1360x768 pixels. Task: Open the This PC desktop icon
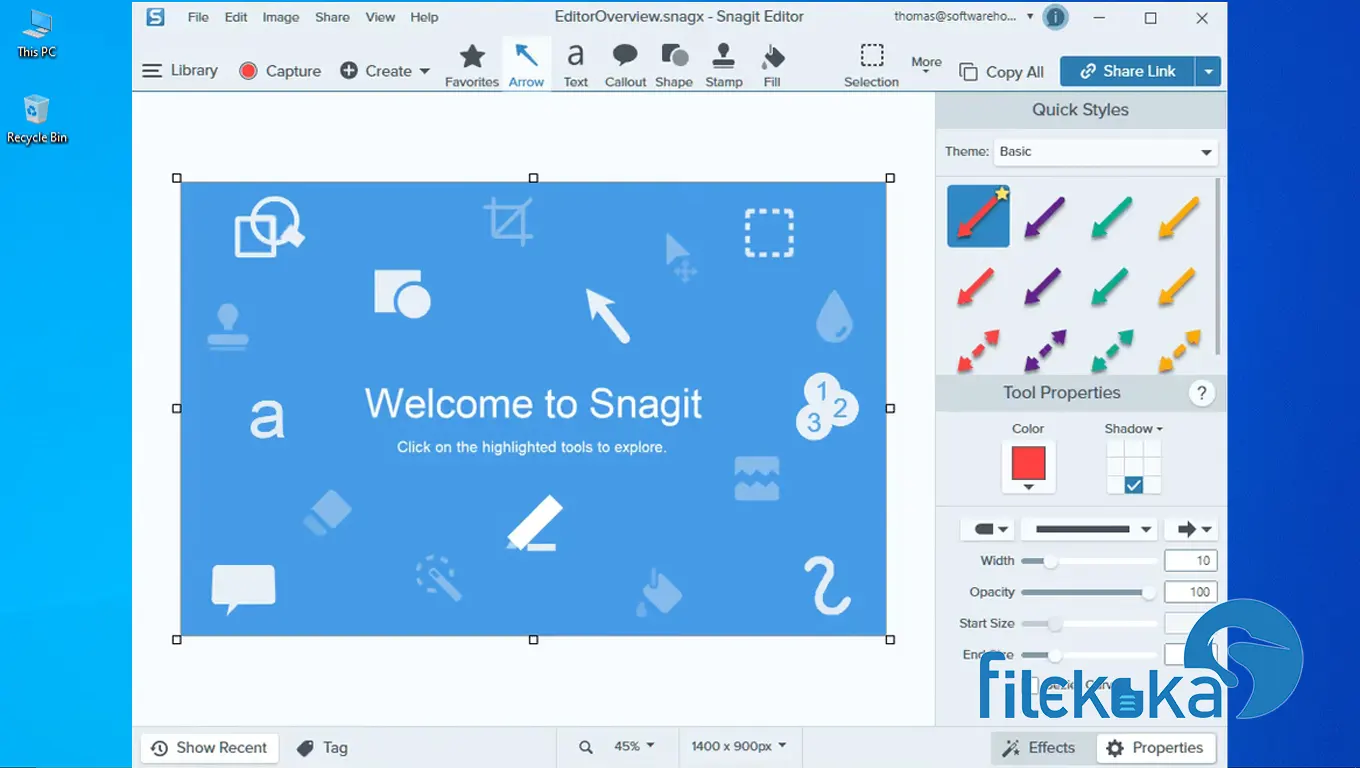tap(36, 33)
